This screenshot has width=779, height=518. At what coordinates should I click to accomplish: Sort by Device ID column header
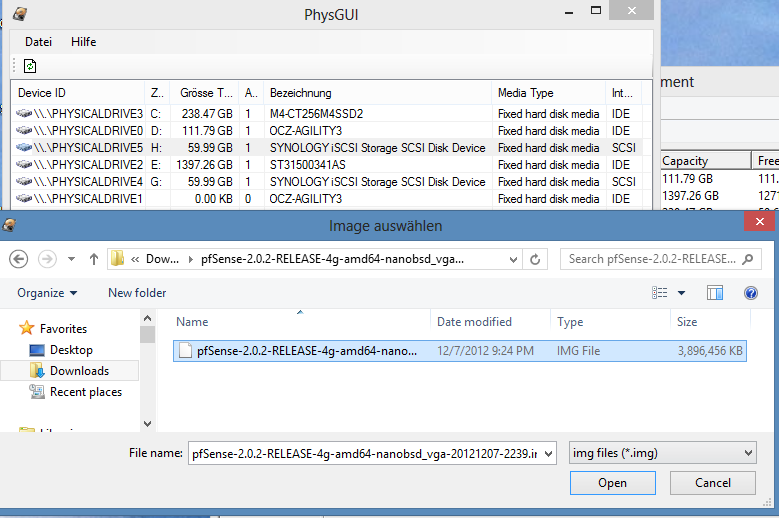pyautogui.click(x=78, y=93)
